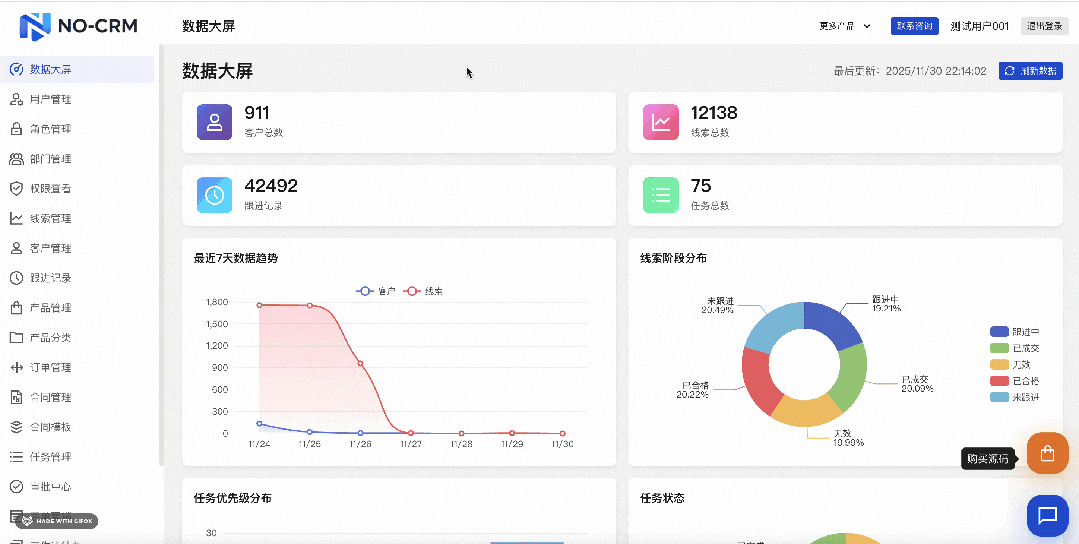Click the 购买源码 tooltip label
The width and height of the screenshot is (1079, 544).
coord(989,459)
